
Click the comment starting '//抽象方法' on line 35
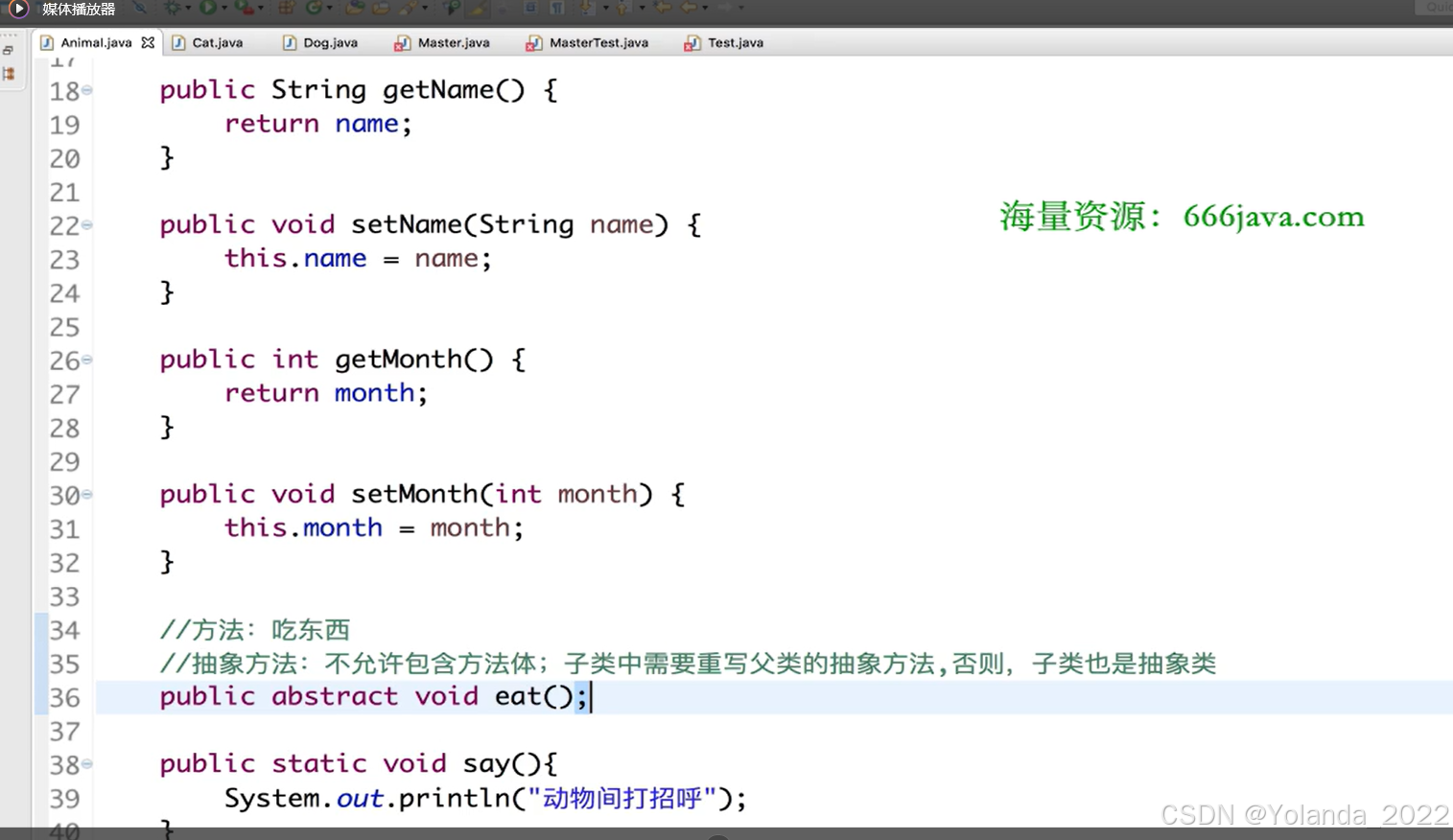(688, 664)
